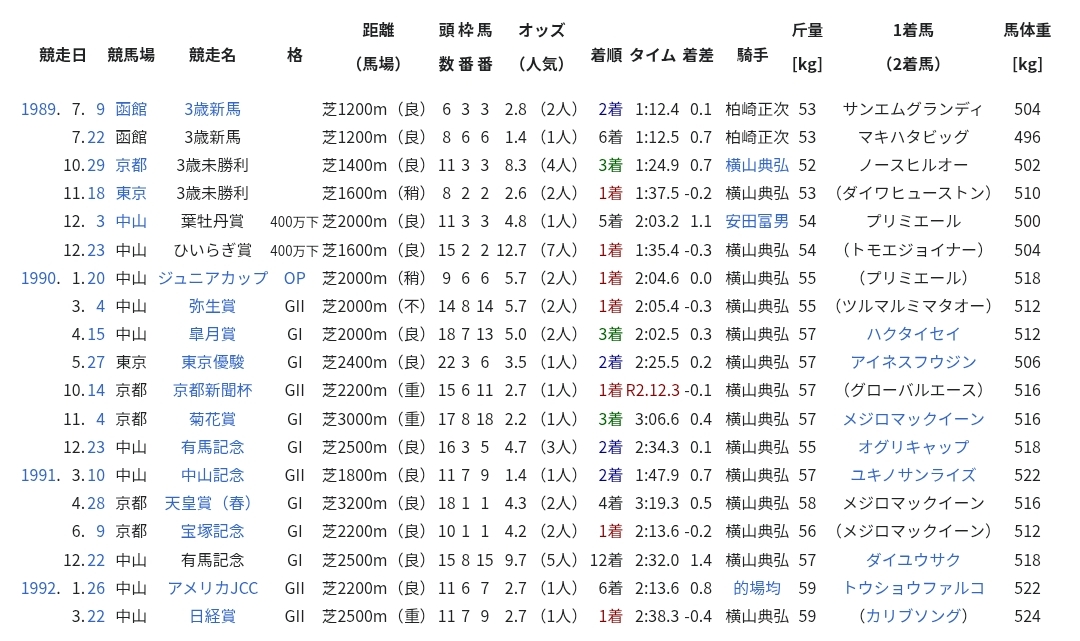Screen dimensions: 1080x641
Task: Follow the 宝塚記念 race link
Action: 212,531
